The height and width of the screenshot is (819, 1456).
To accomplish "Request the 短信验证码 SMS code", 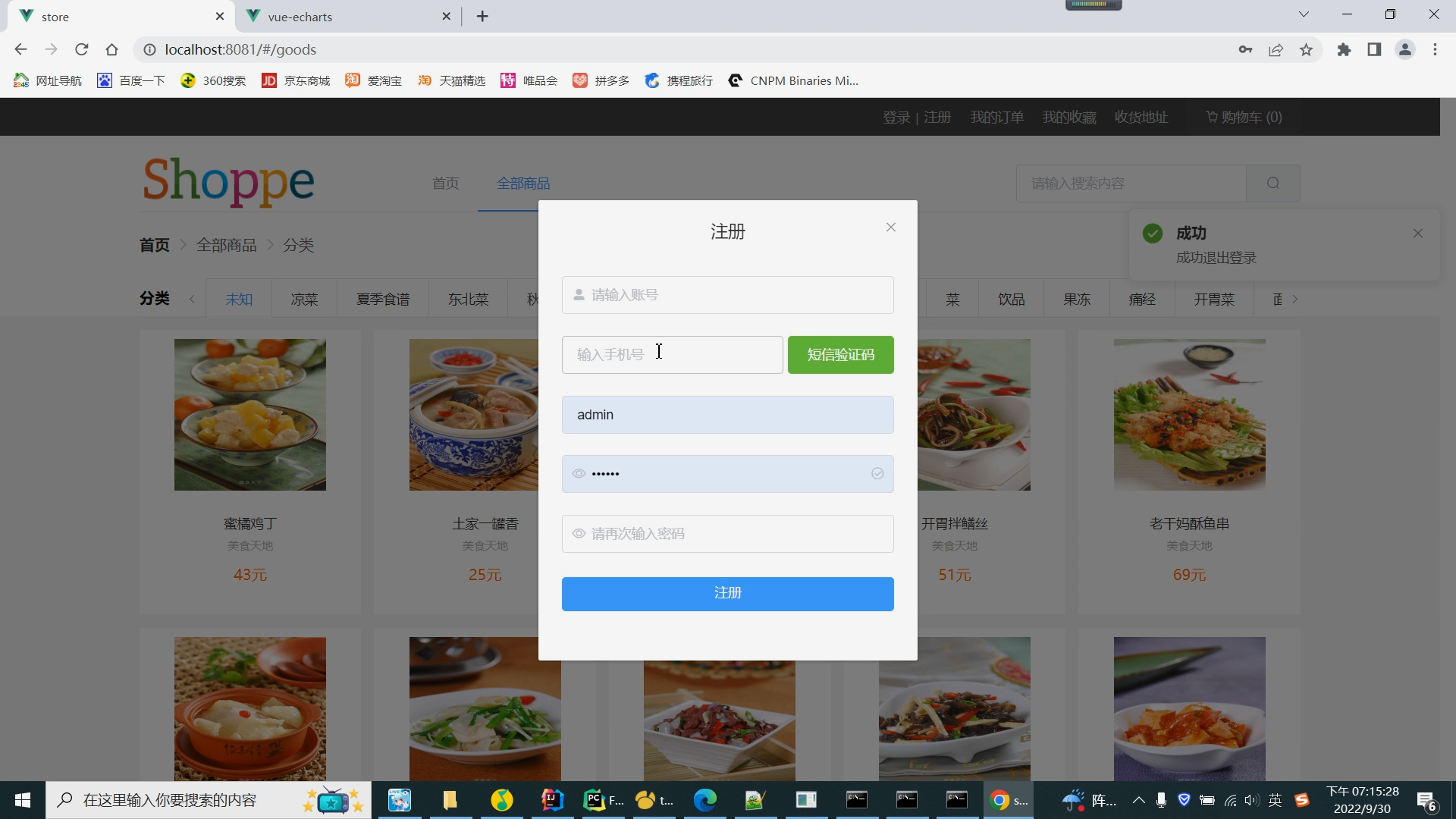I will coord(841,355).
